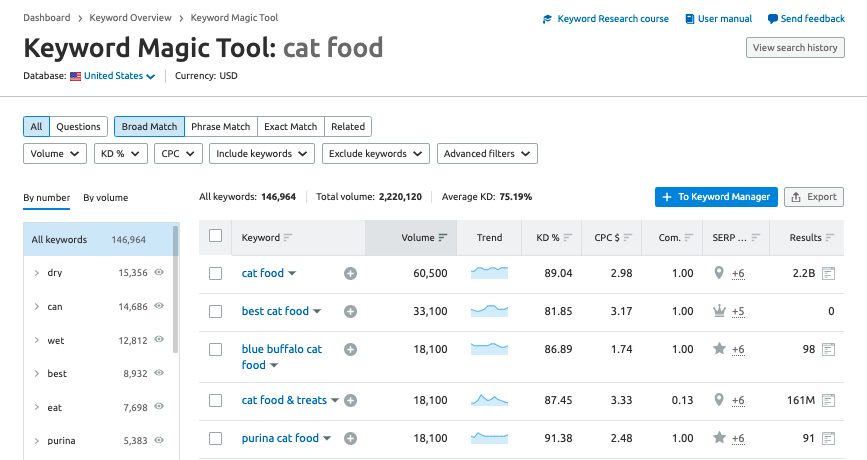The height and width of the screenshot is (460, 867).
Task: Open dropdown arrow beside 'cat food' keyword
Action: click(292, 274)
